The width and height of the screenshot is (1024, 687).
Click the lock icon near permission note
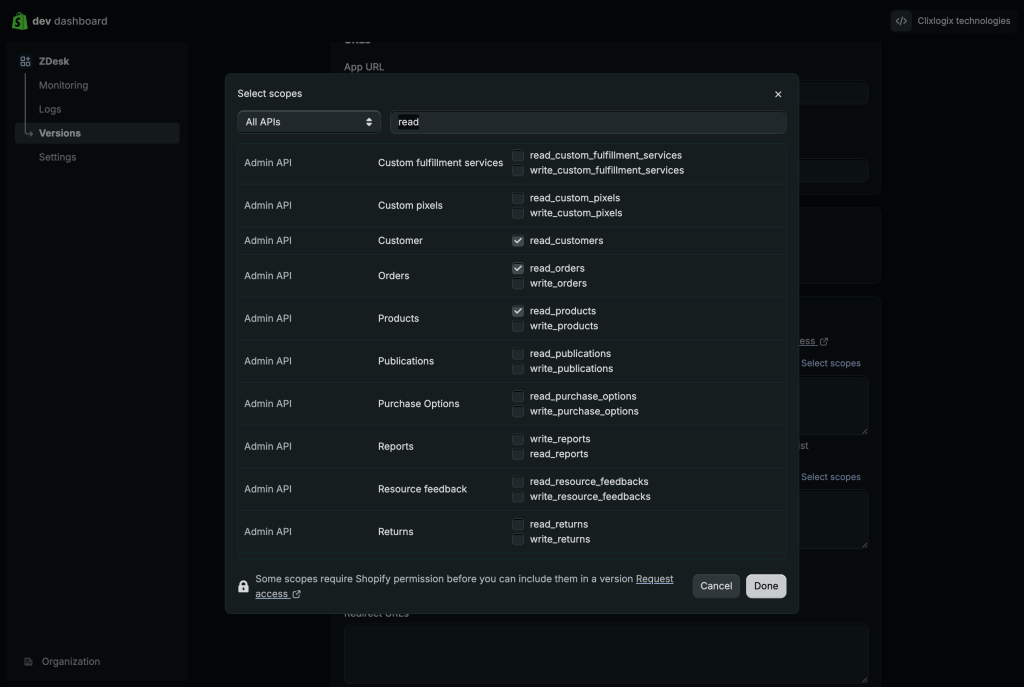pos(243,586)
